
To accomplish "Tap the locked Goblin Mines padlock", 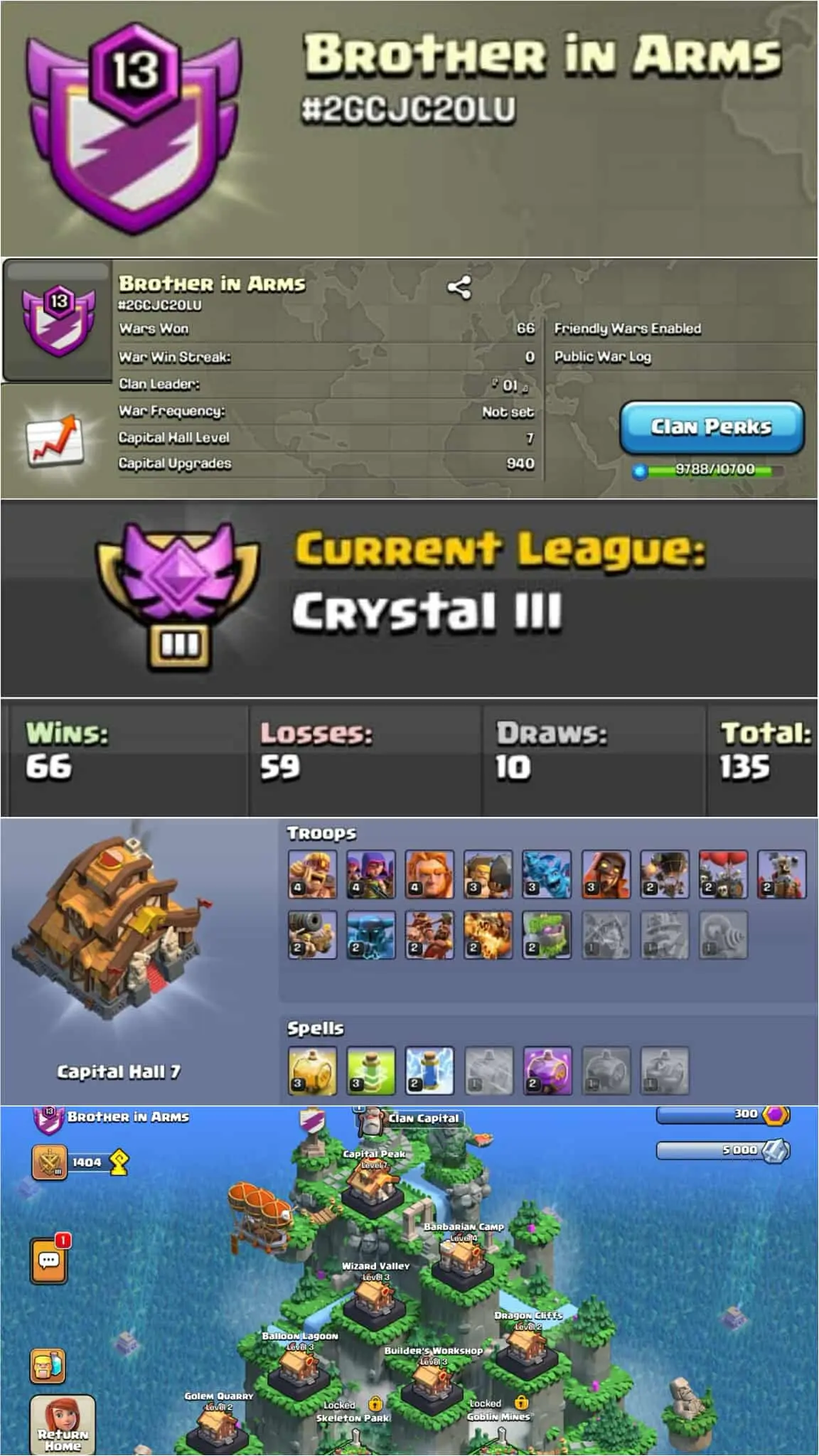I will [521, 1402].
